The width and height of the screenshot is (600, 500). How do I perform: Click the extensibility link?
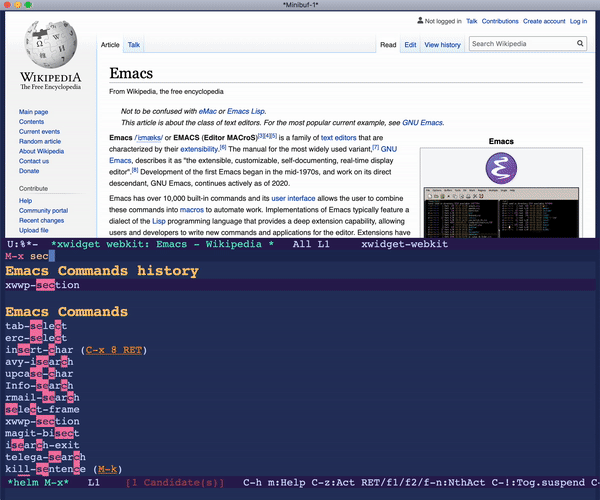point(199,149)
